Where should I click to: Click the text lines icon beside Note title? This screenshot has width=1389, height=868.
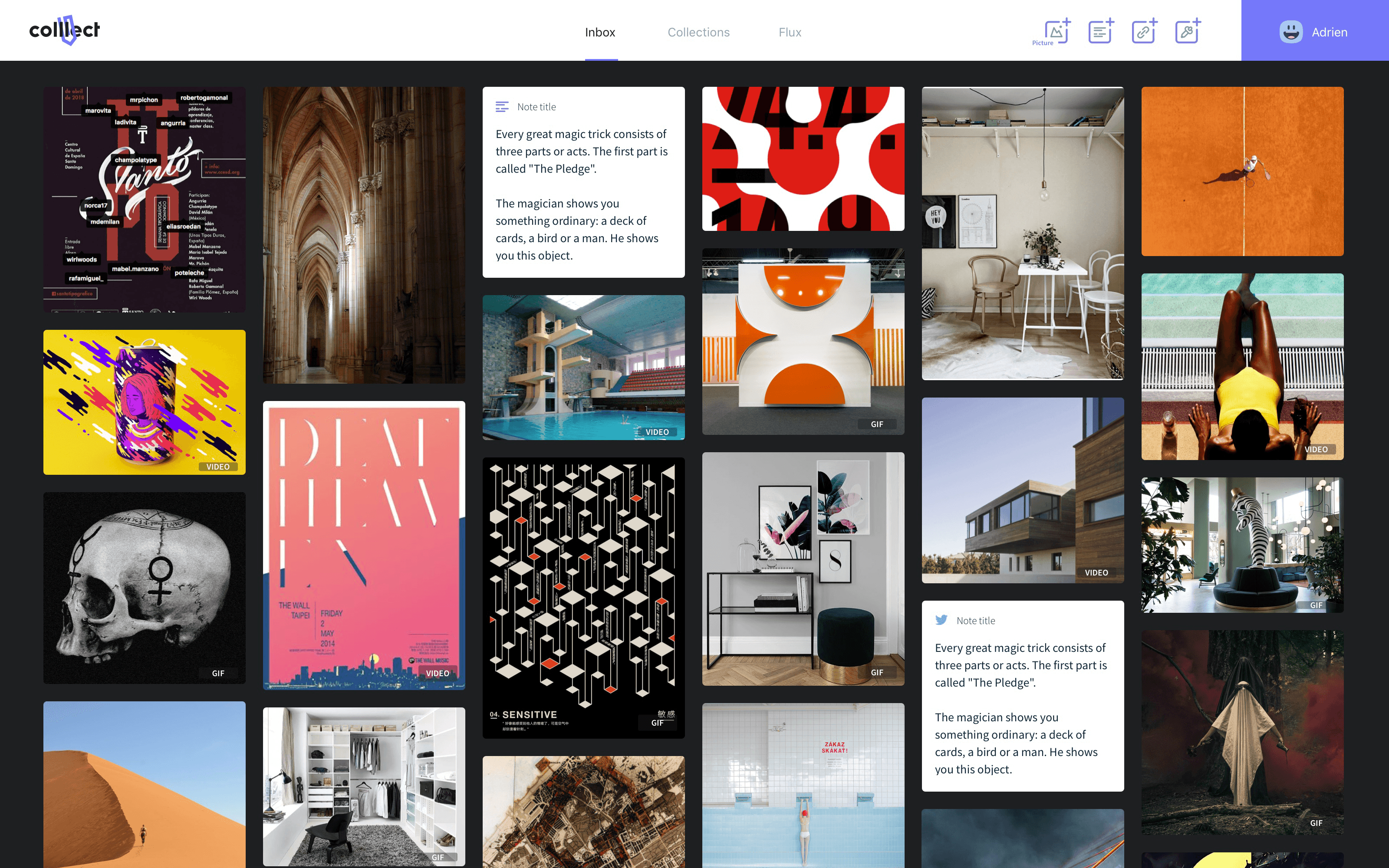coord(502,107)
